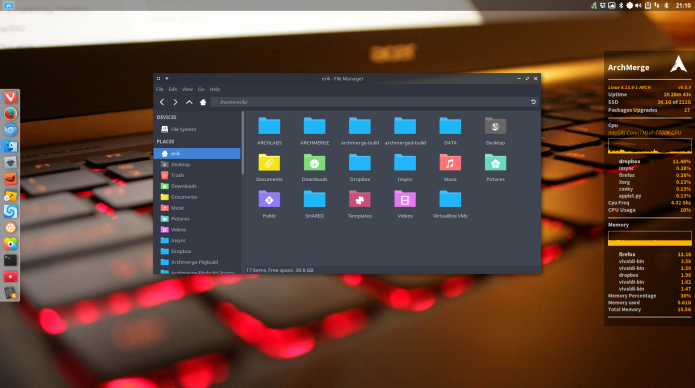The image size is (695, 388).
Task: Open the ARCHMERGE folder
Action: 314,131
